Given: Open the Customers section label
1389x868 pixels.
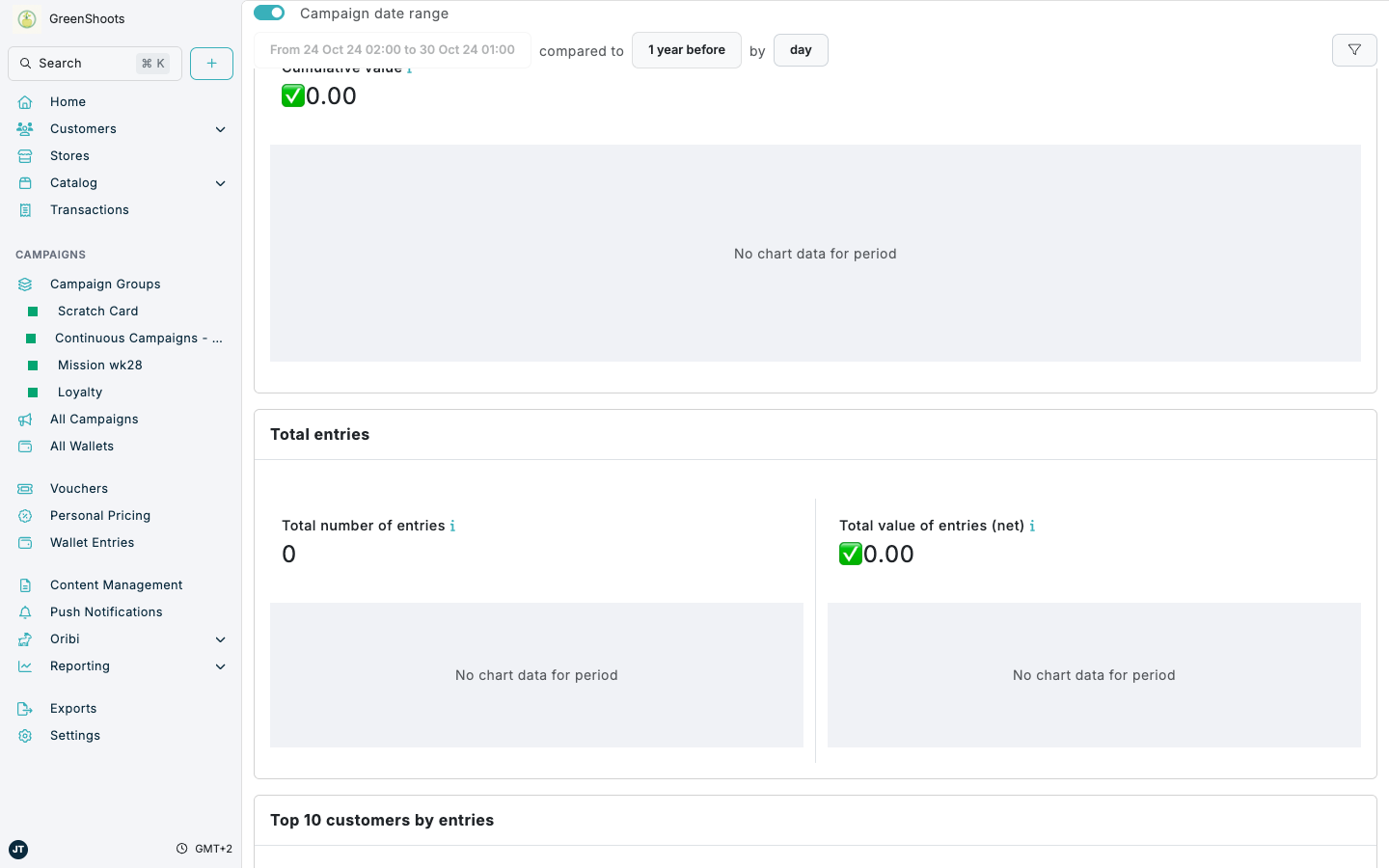Looking at the screenshot, I should point(83,129).
